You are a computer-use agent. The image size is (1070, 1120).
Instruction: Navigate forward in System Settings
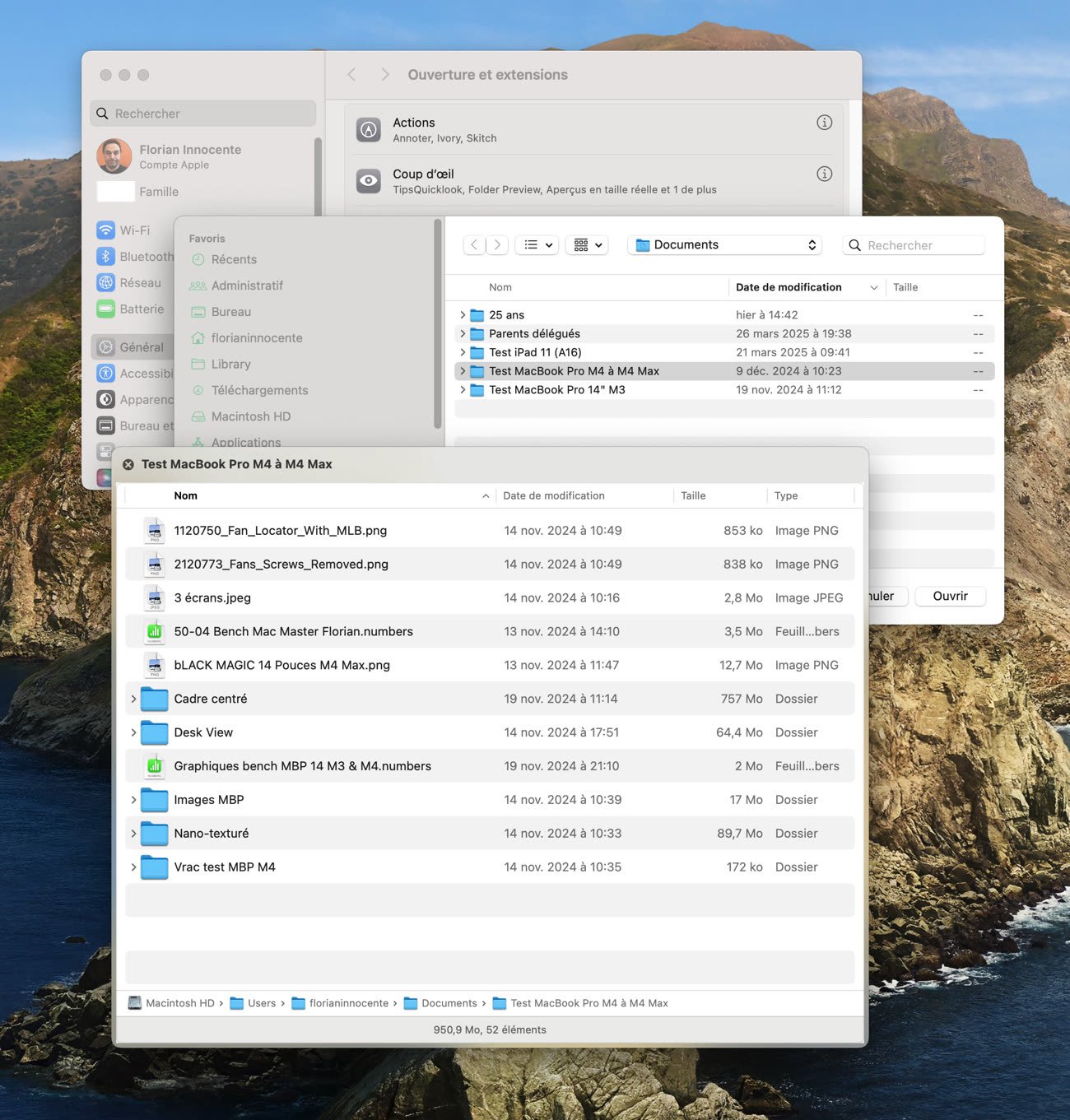point(384,75)
